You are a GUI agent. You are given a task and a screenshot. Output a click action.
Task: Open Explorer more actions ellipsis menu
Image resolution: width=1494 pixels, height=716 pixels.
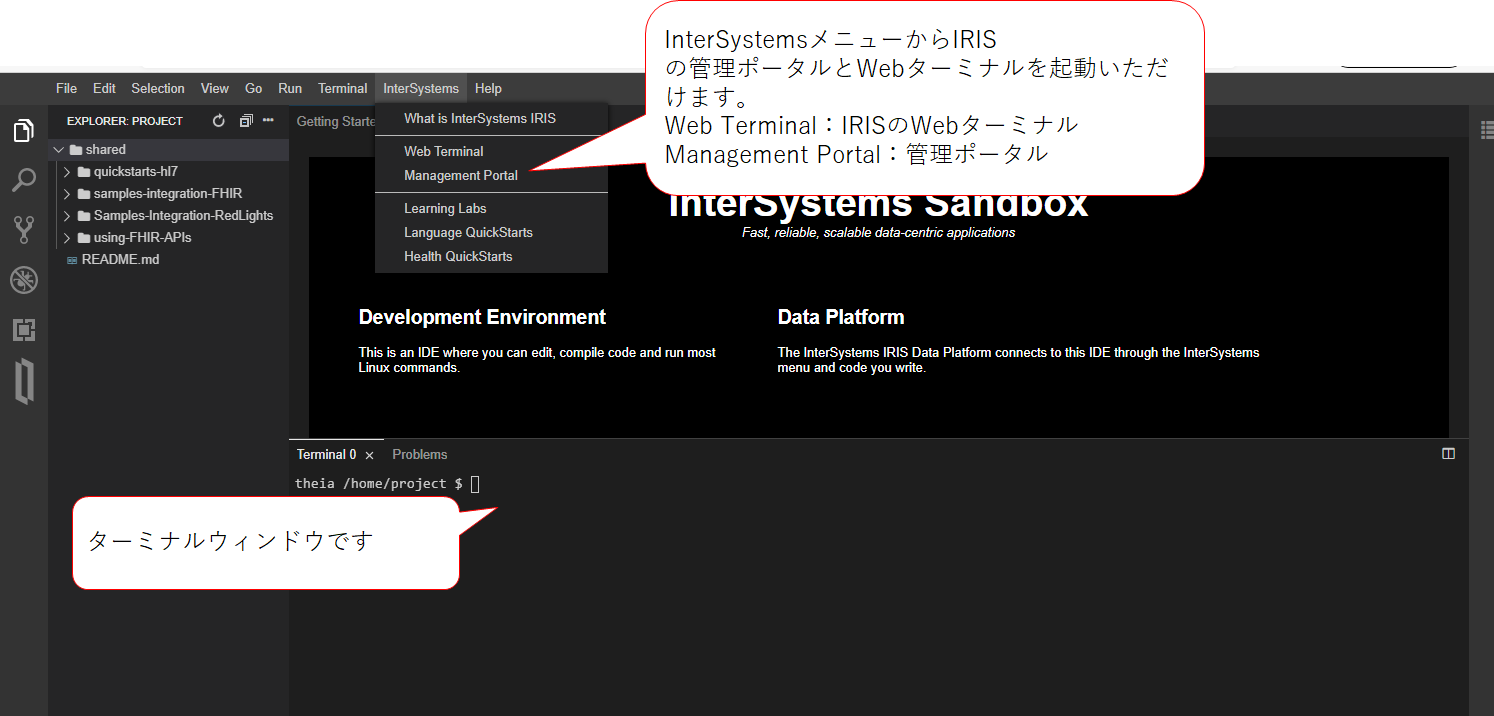(x=268, y=121)
